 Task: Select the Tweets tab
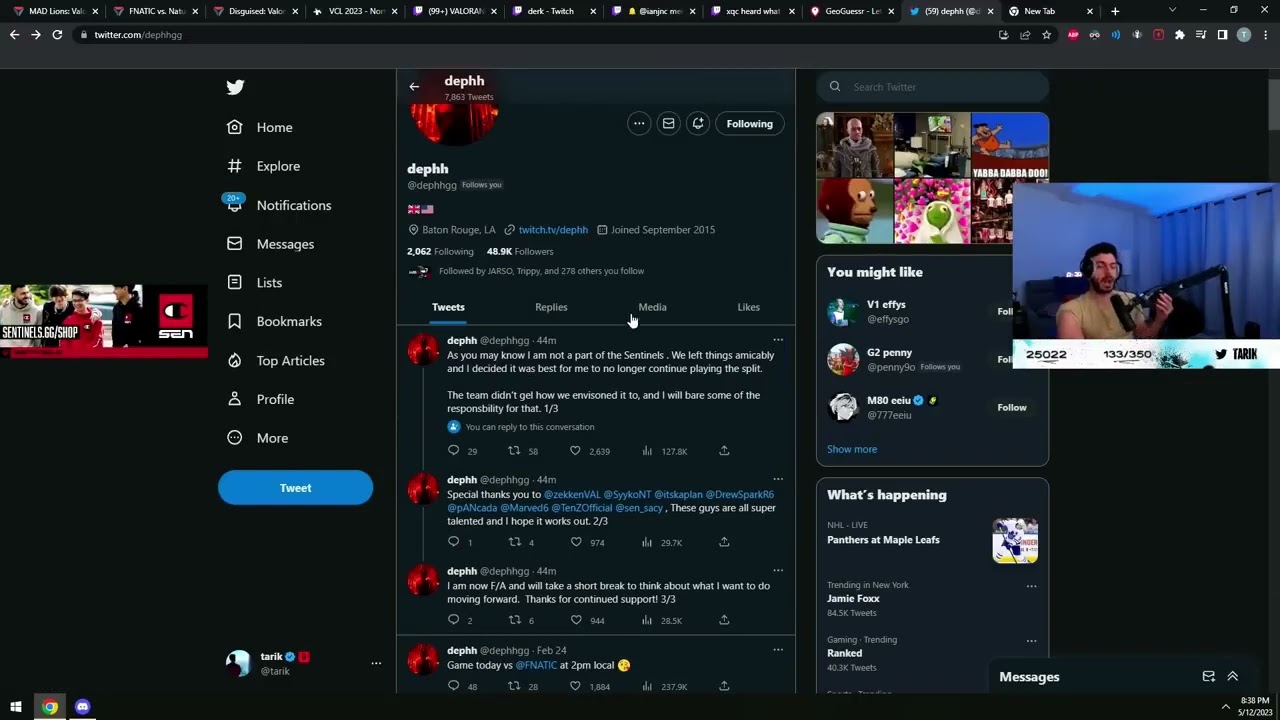click(448, 307)
